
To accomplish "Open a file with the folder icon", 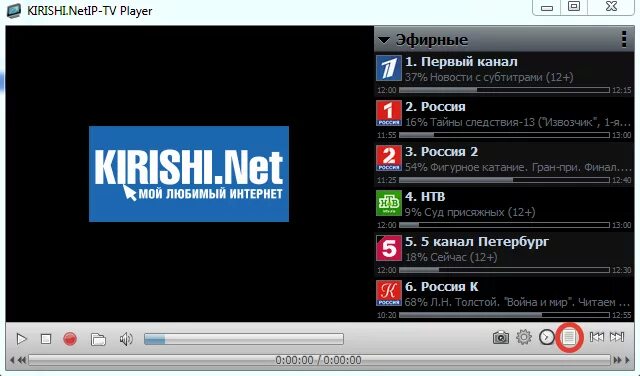I will coord(98,339).
